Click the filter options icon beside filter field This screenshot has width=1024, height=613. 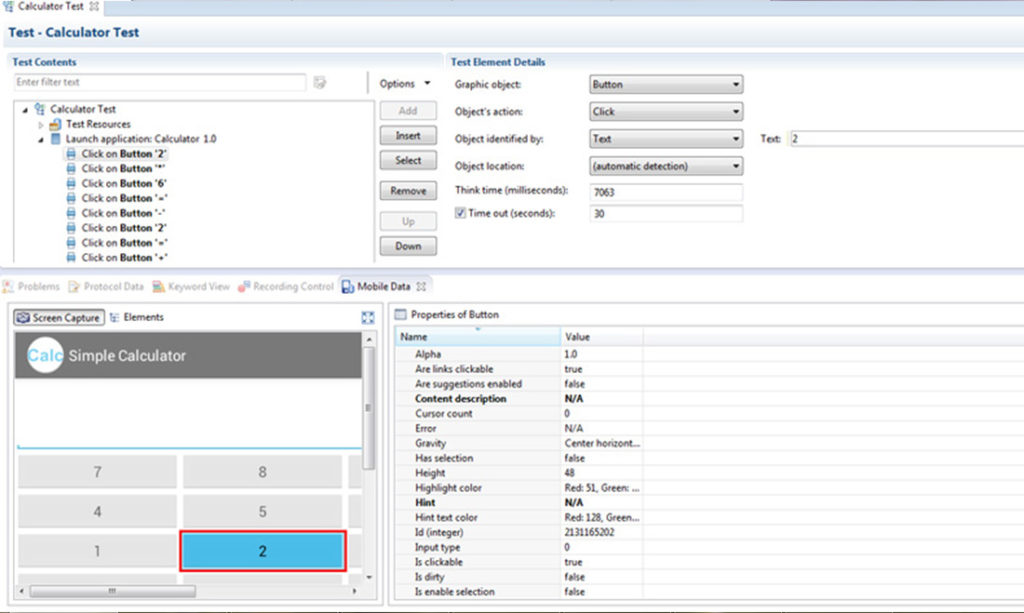pyautogui.click(x=319, y=83)
